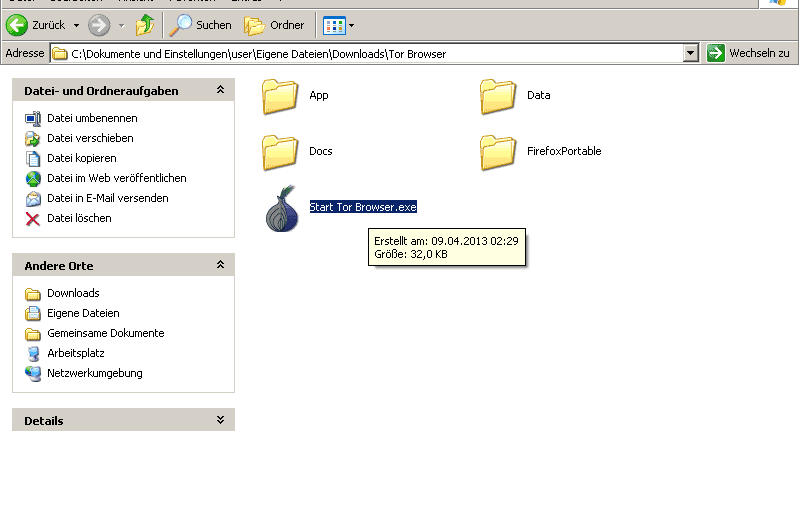
Task: Click Datei verschieben link
Action: tap(90, 138)
